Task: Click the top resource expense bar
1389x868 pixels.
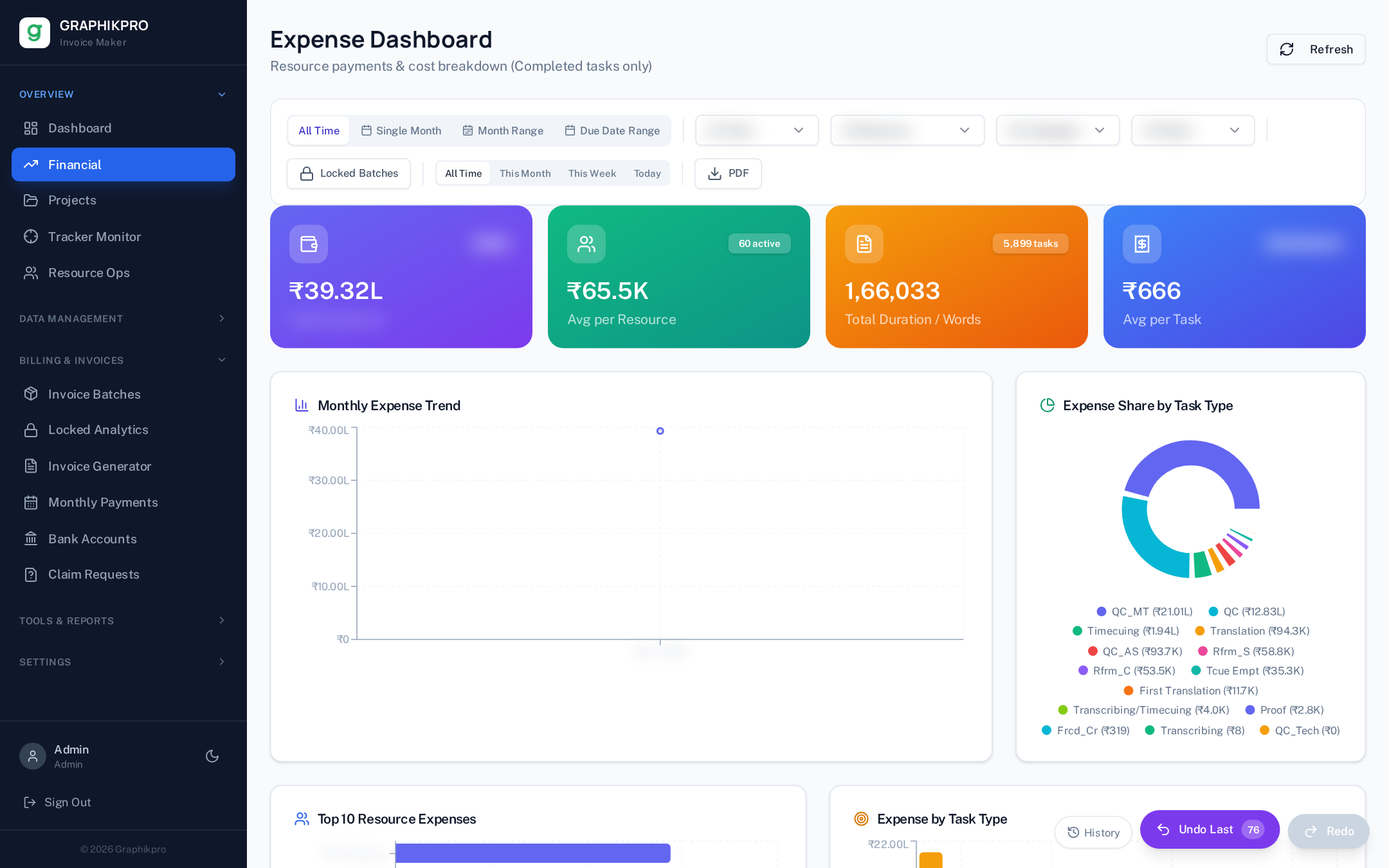Action: click(533, 853)
